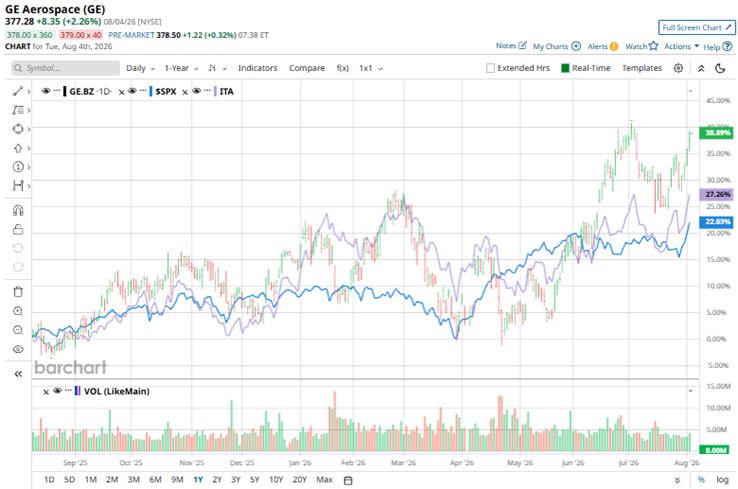Delete drawings with the trash icon

coord(18,292)
